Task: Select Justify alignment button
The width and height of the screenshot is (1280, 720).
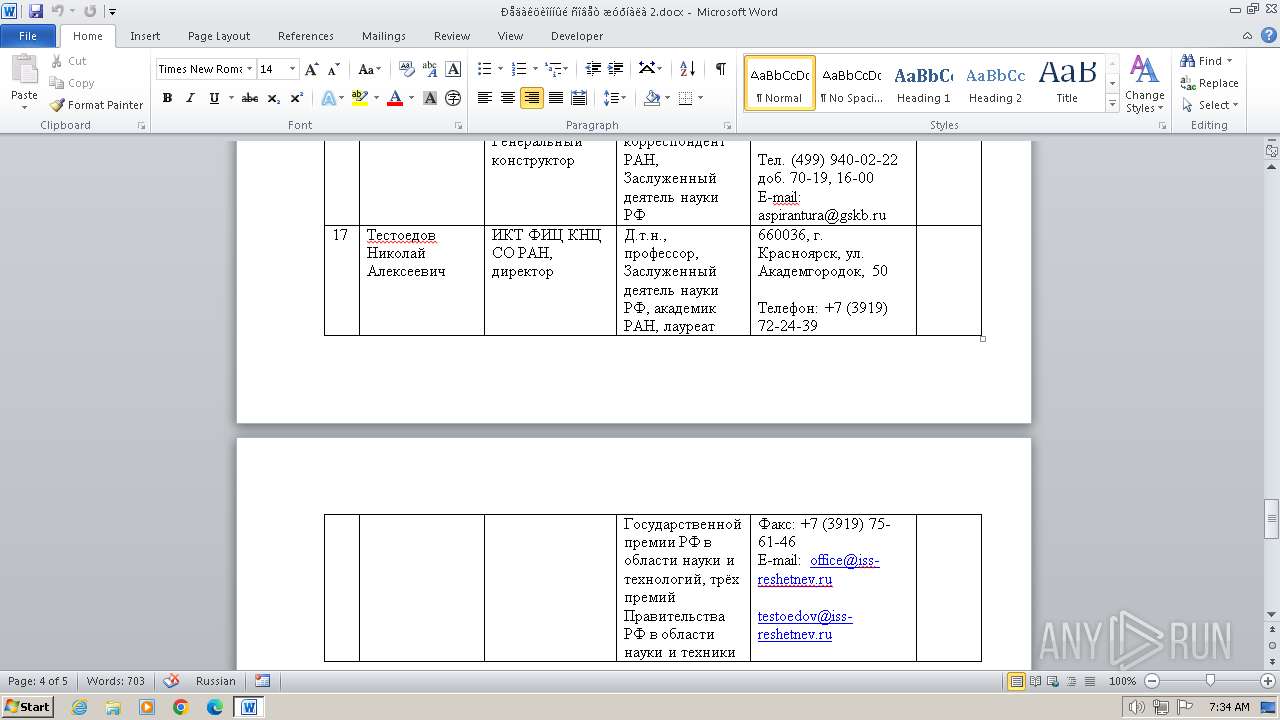Action: point(555,98)
